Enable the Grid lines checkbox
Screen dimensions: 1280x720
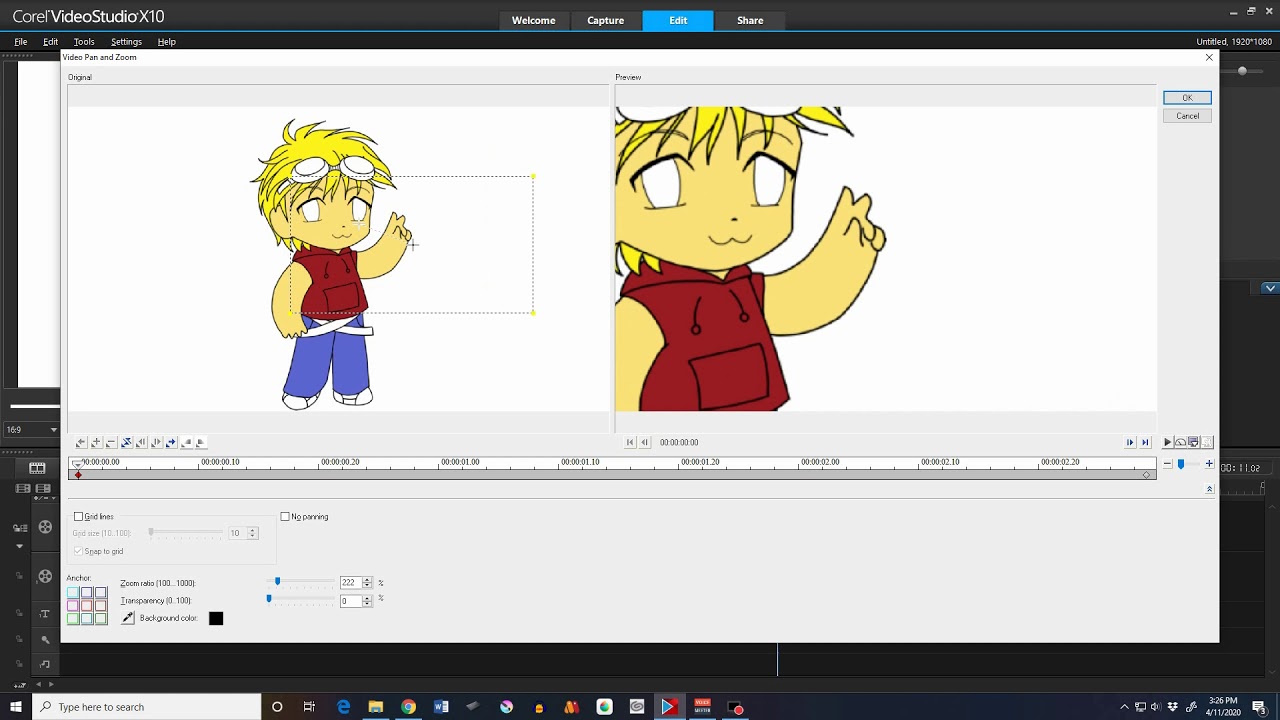(x=79, y=517)
